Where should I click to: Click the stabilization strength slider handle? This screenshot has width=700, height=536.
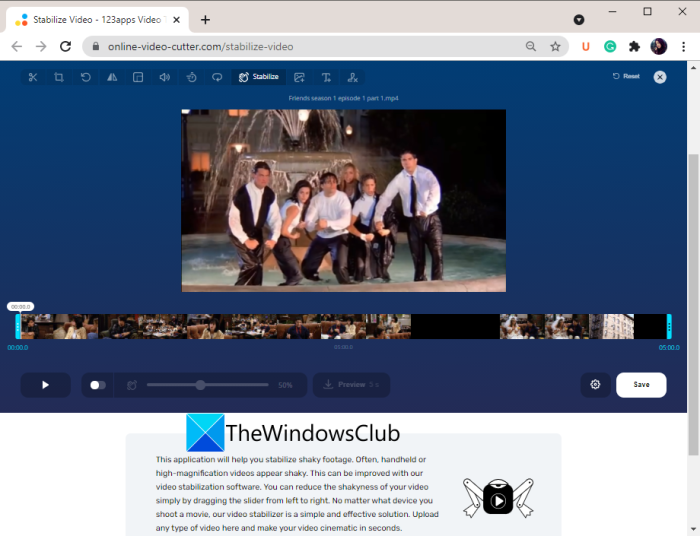(200, 385)
